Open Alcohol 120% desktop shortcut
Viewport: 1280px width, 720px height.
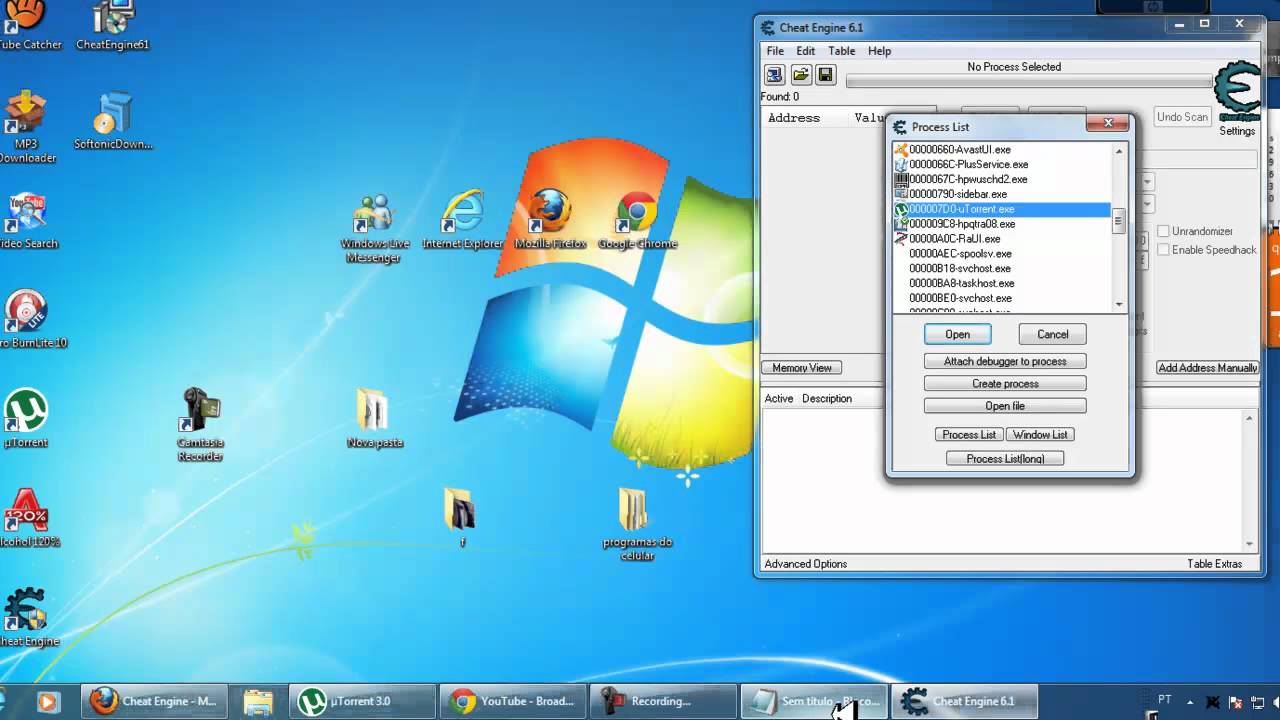pos(28,518)
